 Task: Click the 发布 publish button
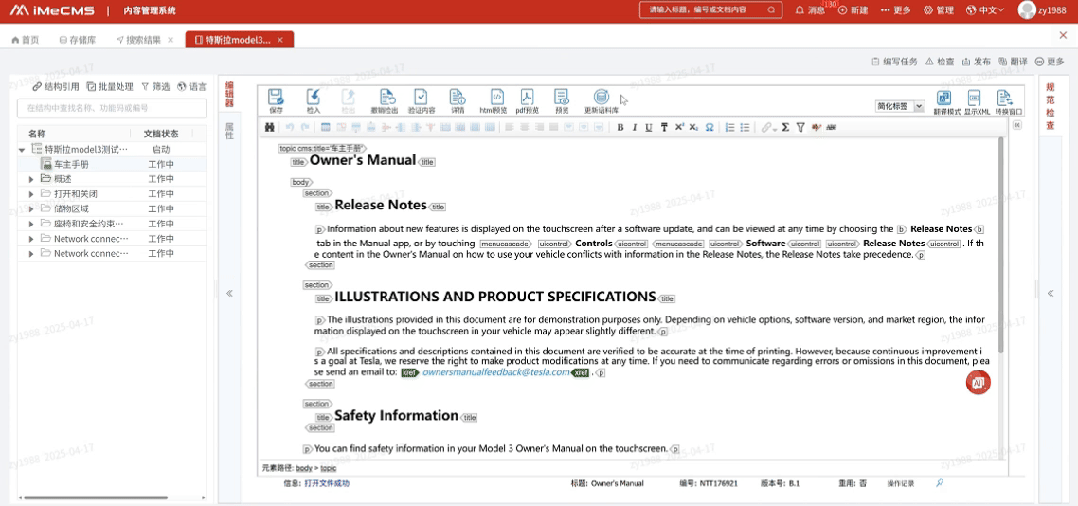coord(976,61)
